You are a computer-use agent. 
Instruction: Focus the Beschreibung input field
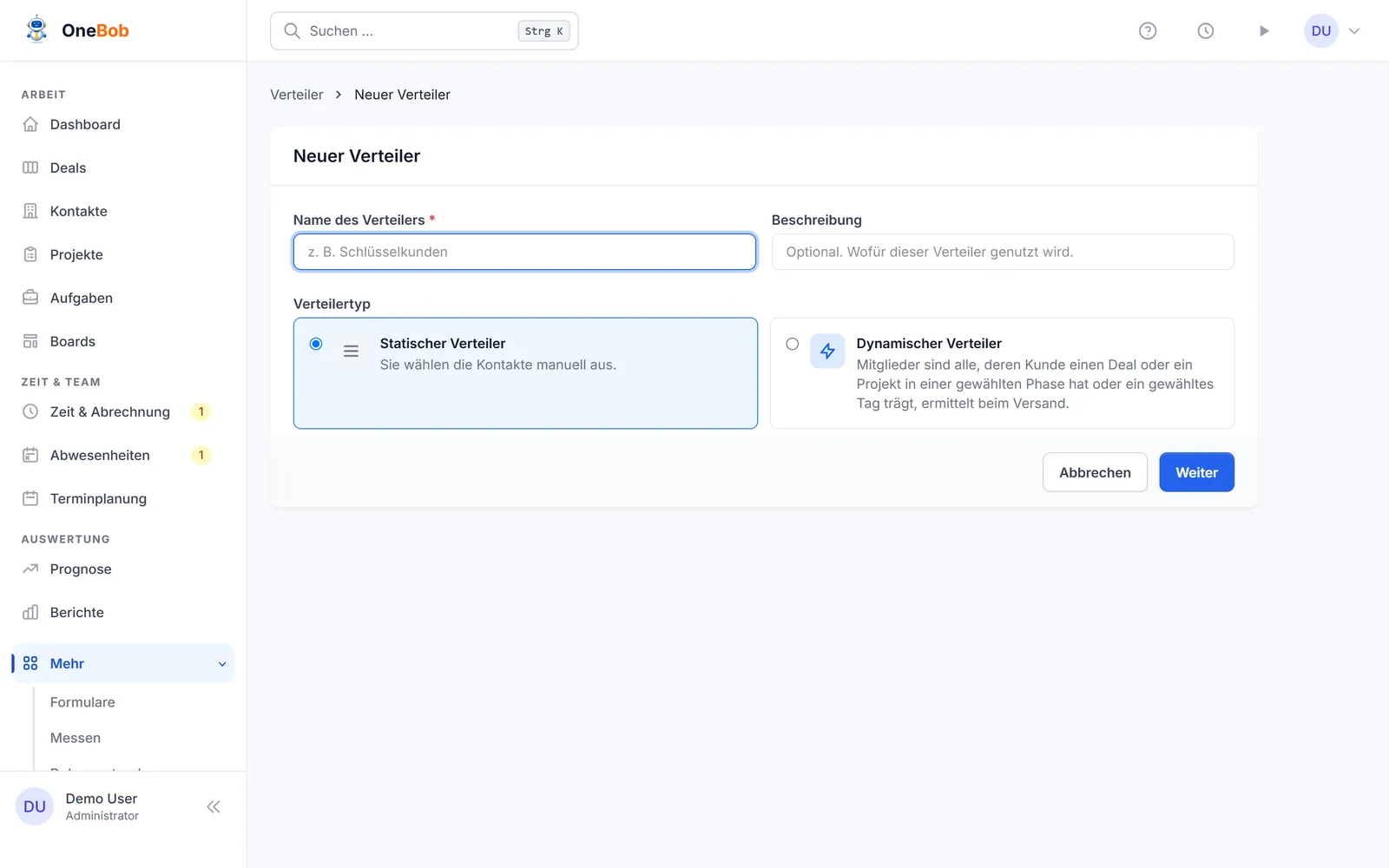click(1003, 252)
